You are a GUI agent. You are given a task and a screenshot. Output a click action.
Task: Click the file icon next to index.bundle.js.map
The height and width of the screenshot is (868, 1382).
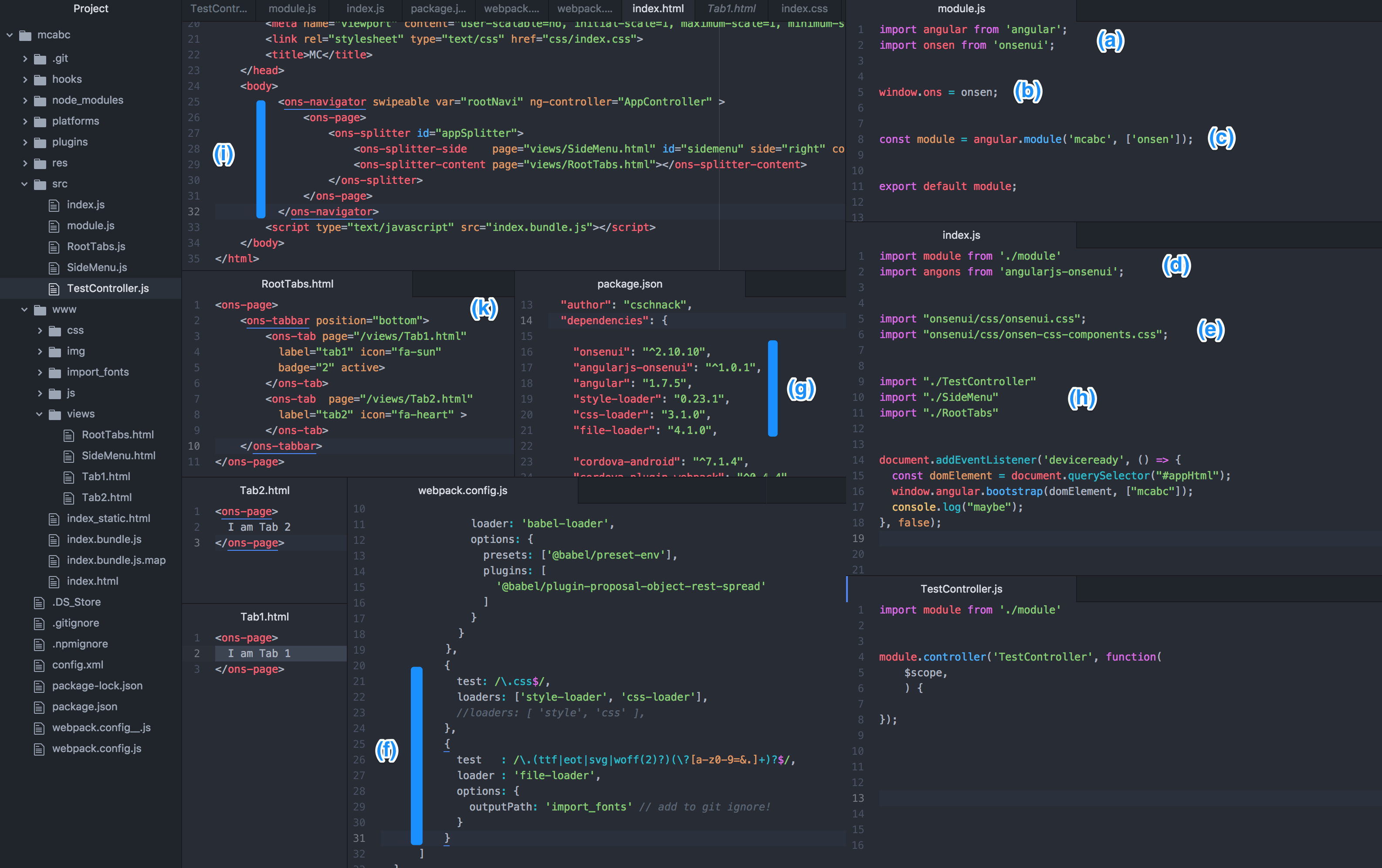(54, 561)
